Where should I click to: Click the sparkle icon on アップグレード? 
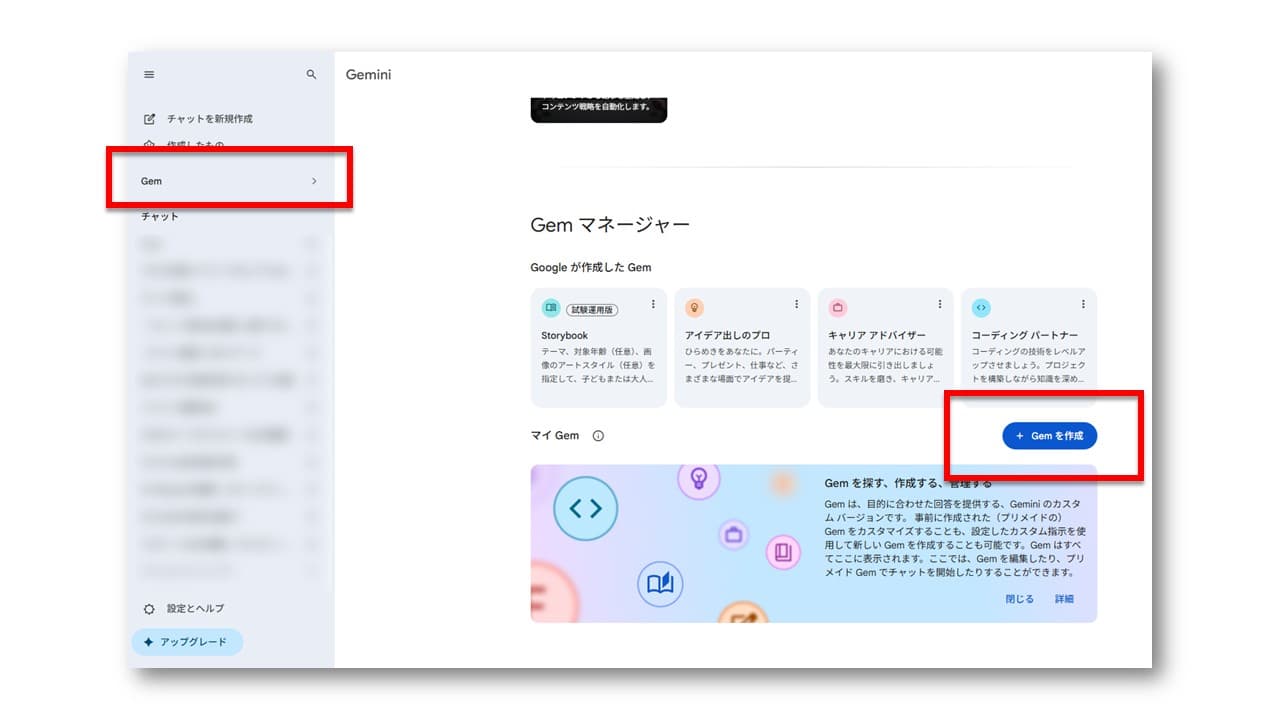147,642
